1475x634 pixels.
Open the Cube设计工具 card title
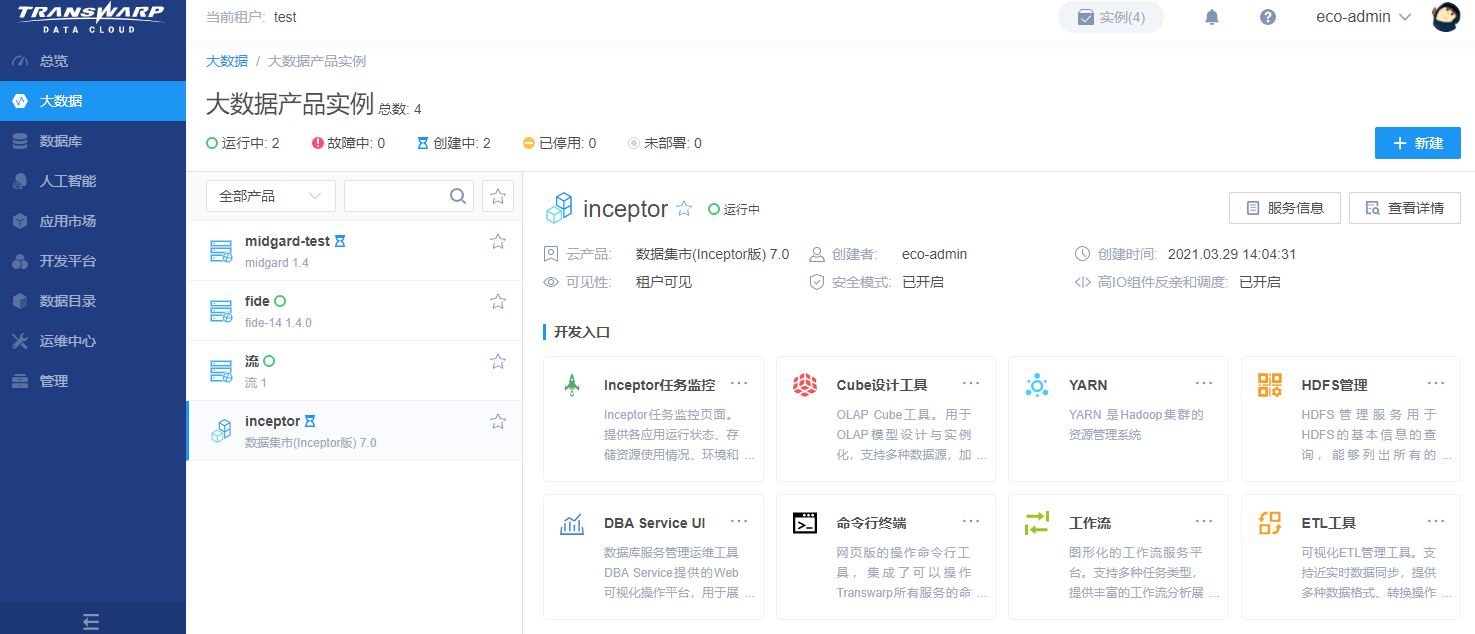(x=882, y=385)
